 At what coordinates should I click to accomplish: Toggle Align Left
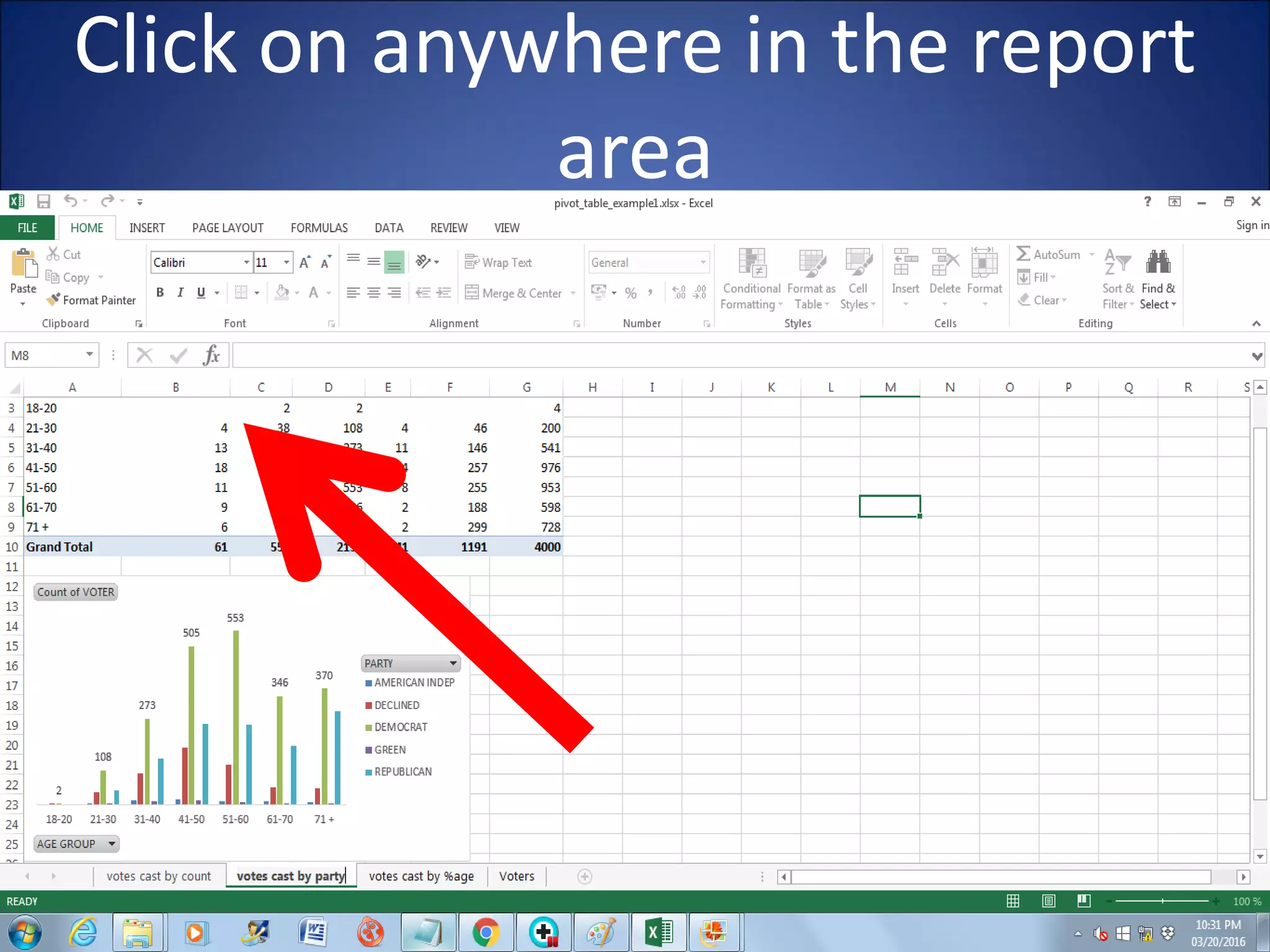[353, 293]
